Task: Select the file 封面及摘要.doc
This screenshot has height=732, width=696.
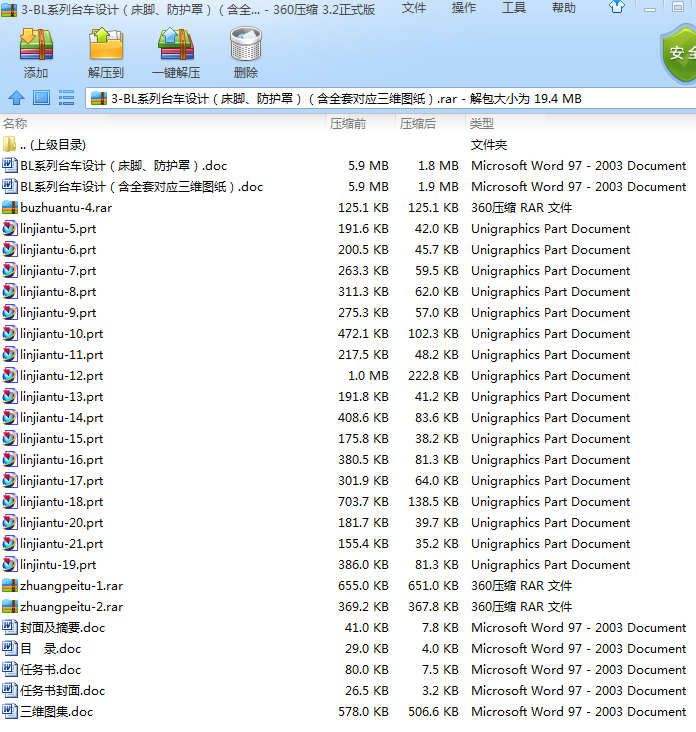Action: [x=63, y=628]
